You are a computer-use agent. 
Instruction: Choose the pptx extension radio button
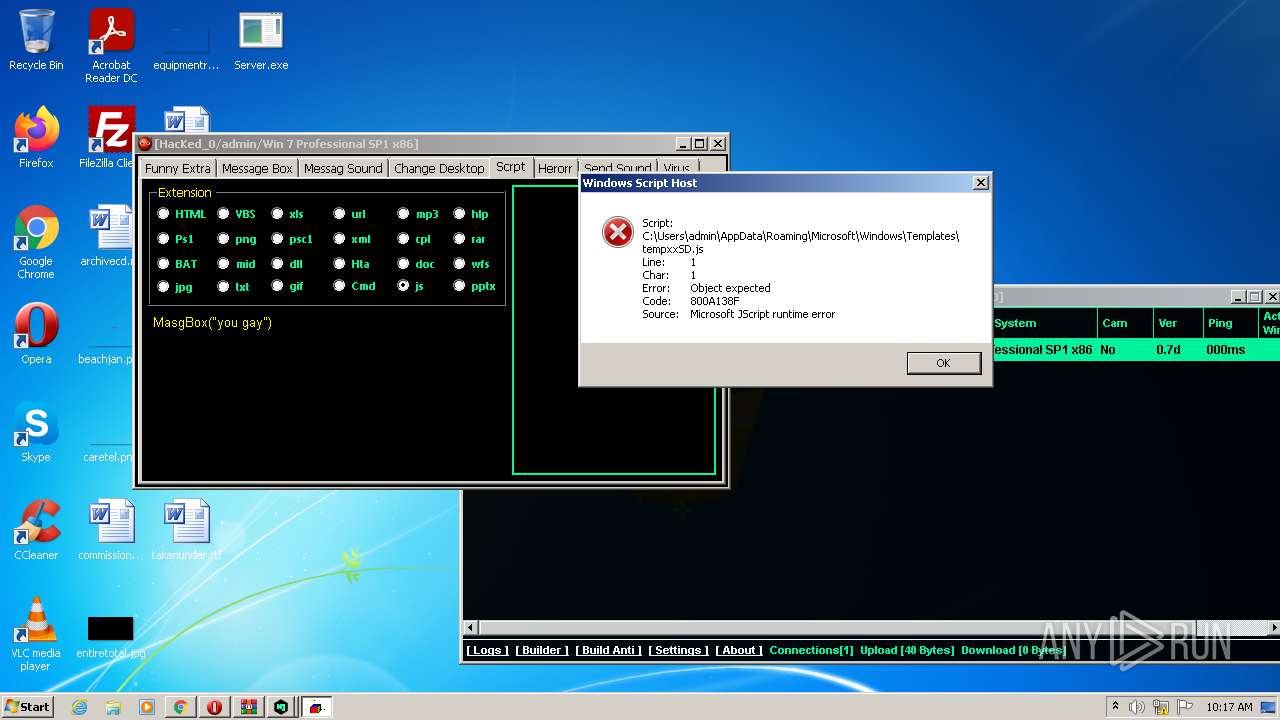pyautogui.click(x=459, y=286)
